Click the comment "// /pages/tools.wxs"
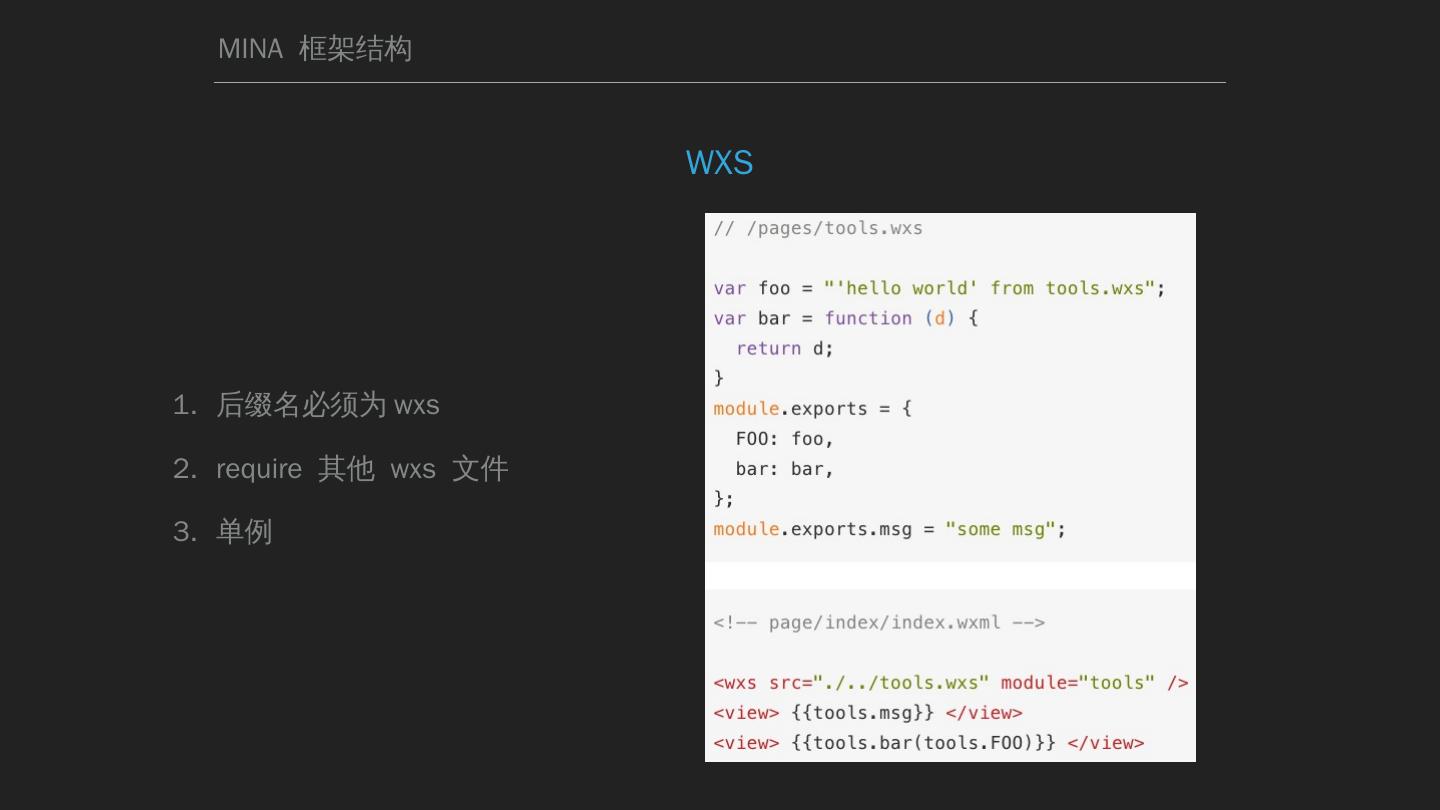 point(818,228)
